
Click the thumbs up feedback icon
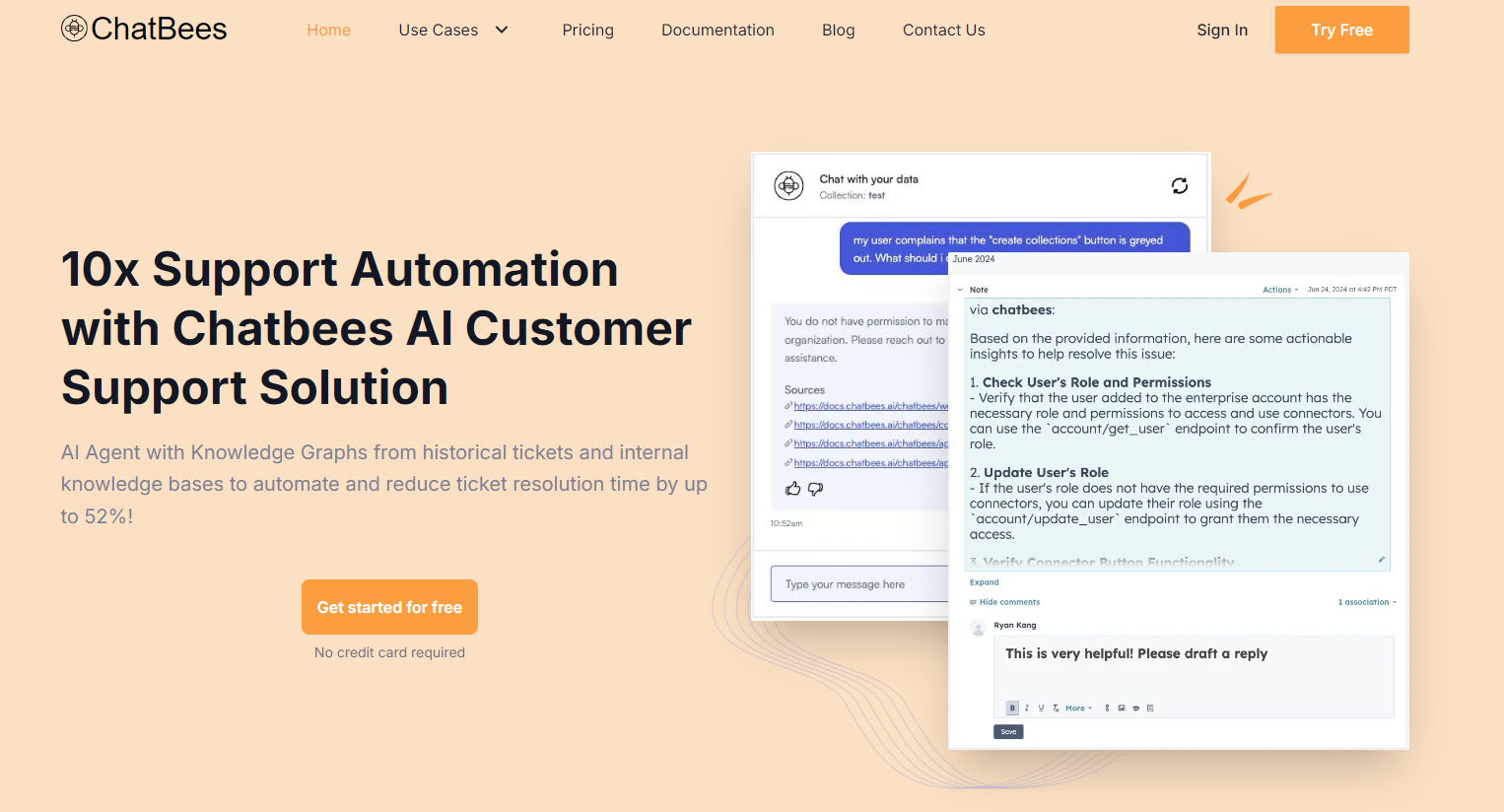tap(792, 489)
